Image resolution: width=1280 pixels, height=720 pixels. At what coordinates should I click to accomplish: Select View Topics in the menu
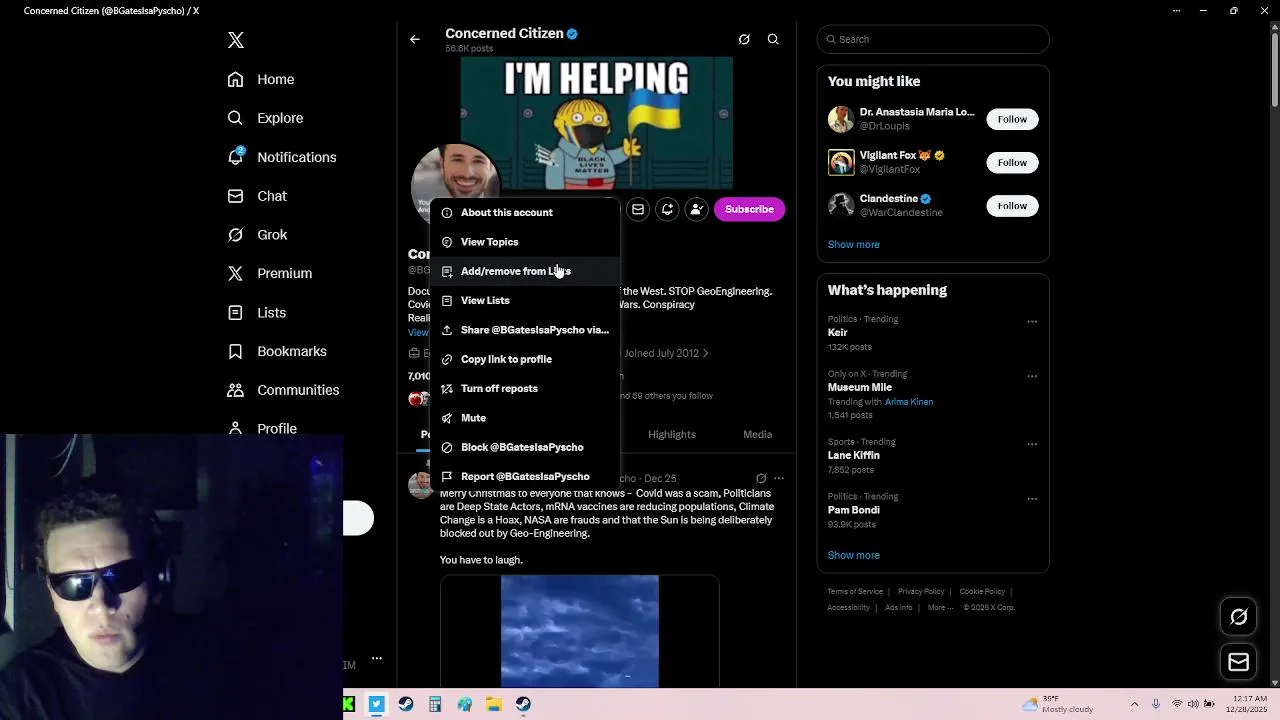[523, 242]
